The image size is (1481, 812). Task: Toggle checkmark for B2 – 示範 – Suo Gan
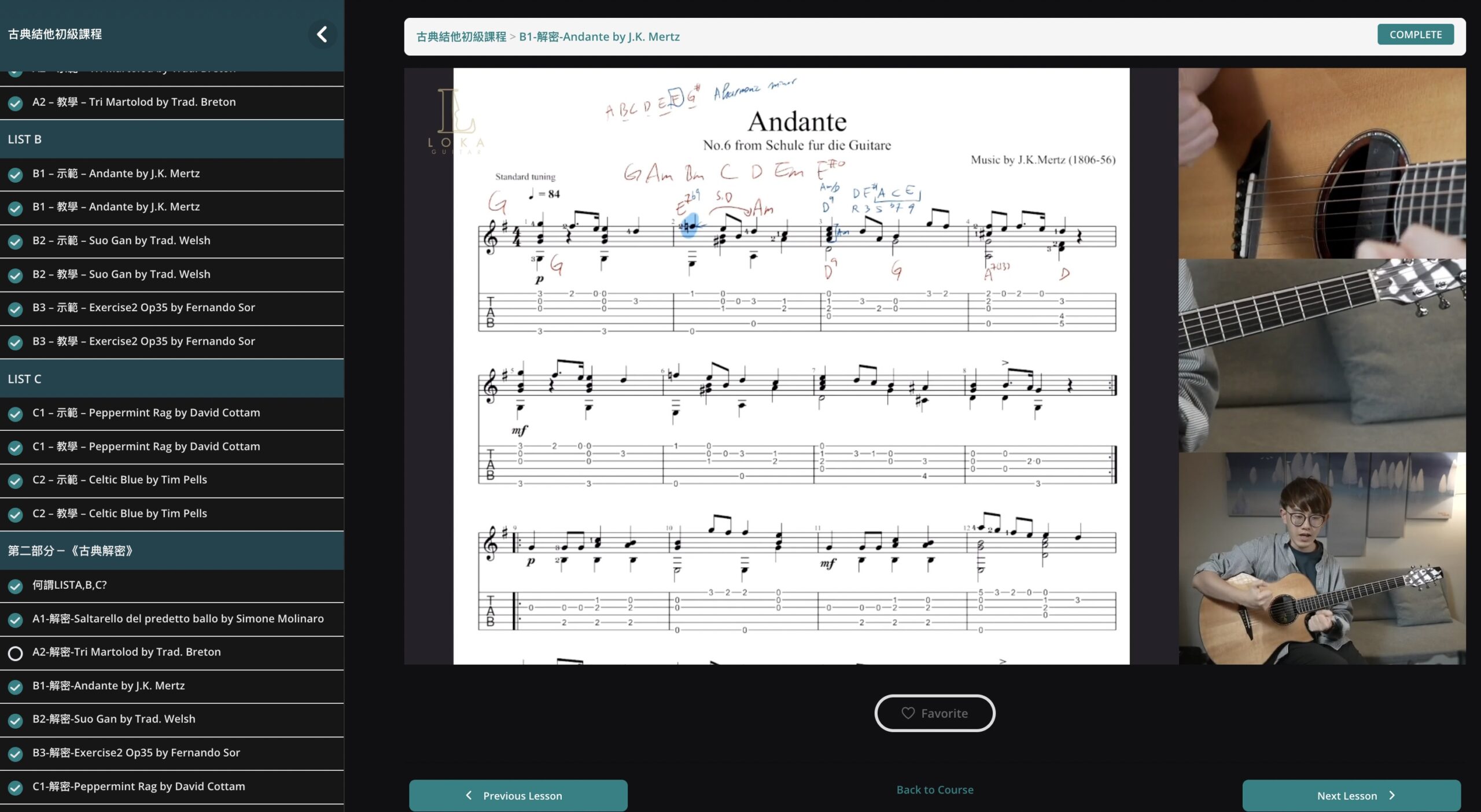[16, 241]
